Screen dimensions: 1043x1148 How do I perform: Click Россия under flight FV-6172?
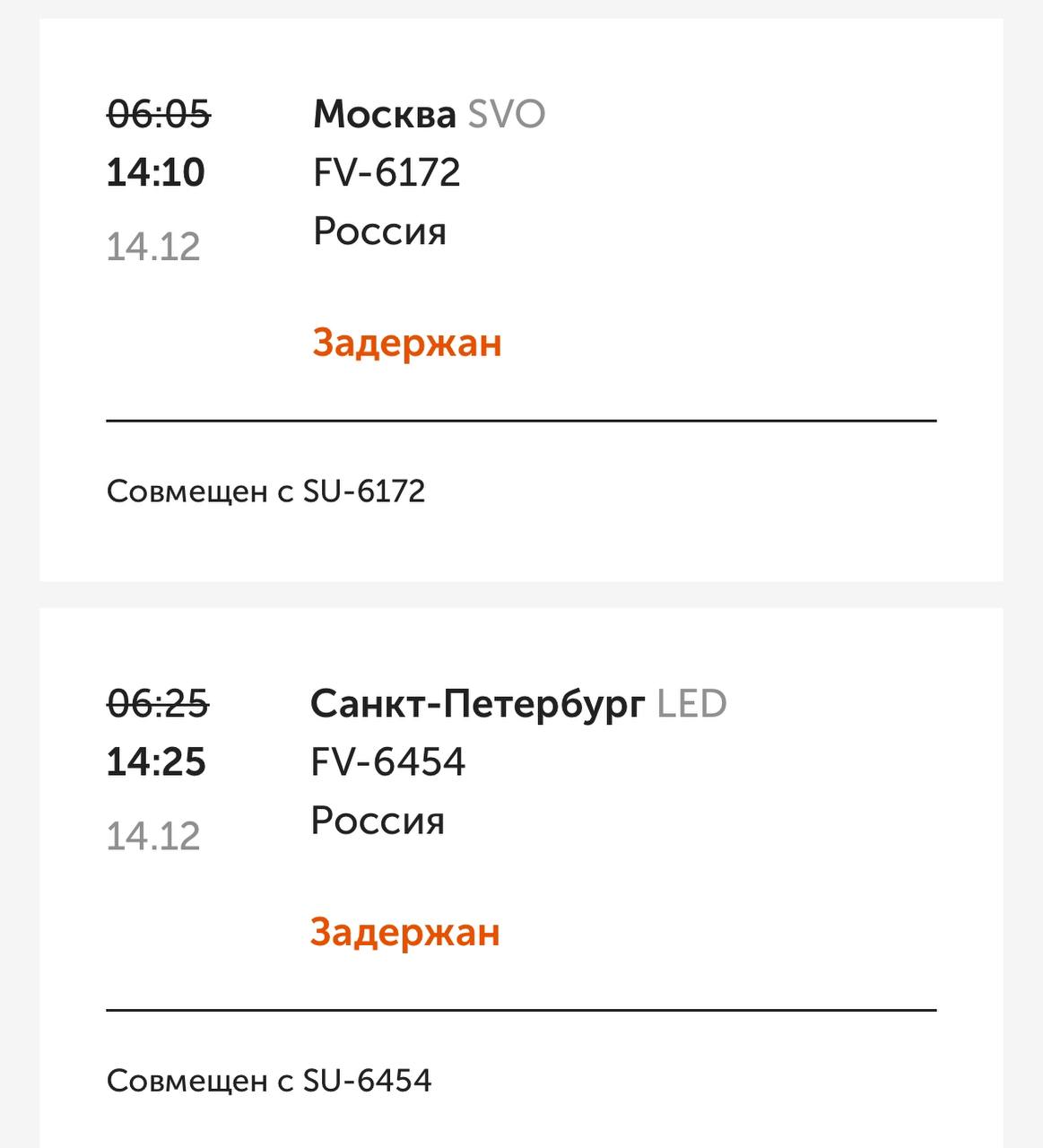click(379, 231)
